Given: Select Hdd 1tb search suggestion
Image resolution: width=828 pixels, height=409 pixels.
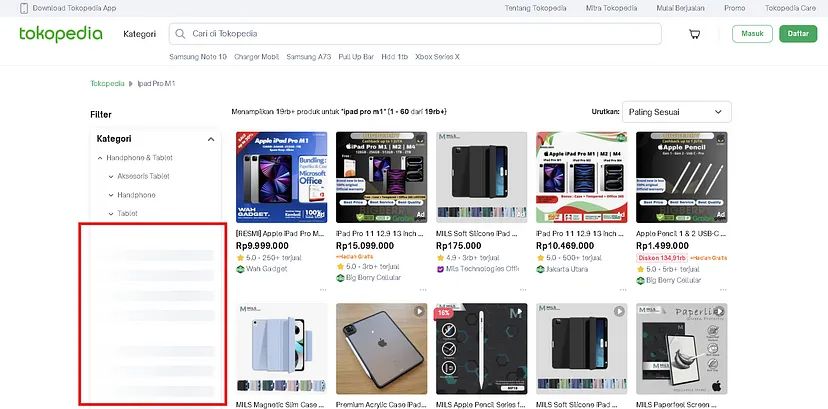Looking at the screenshot, I should point(395,56).
